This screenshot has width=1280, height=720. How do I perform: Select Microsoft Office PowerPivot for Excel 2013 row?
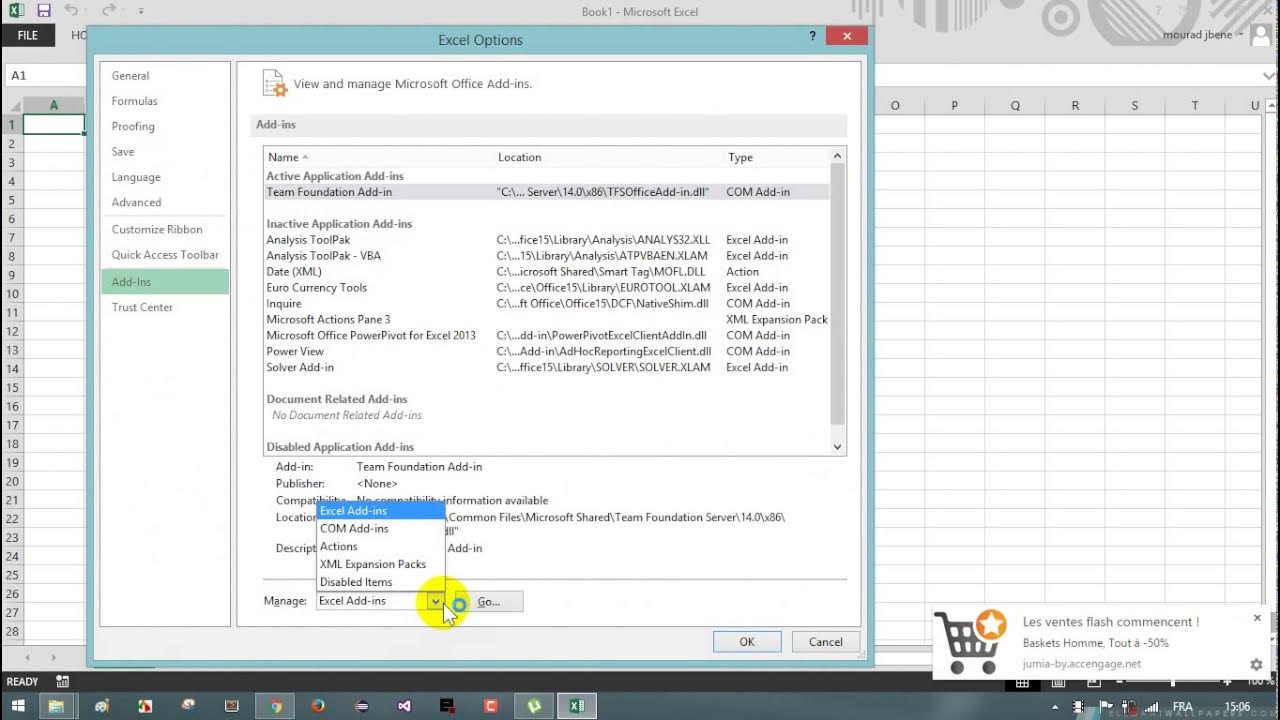(x=547, y=336)
